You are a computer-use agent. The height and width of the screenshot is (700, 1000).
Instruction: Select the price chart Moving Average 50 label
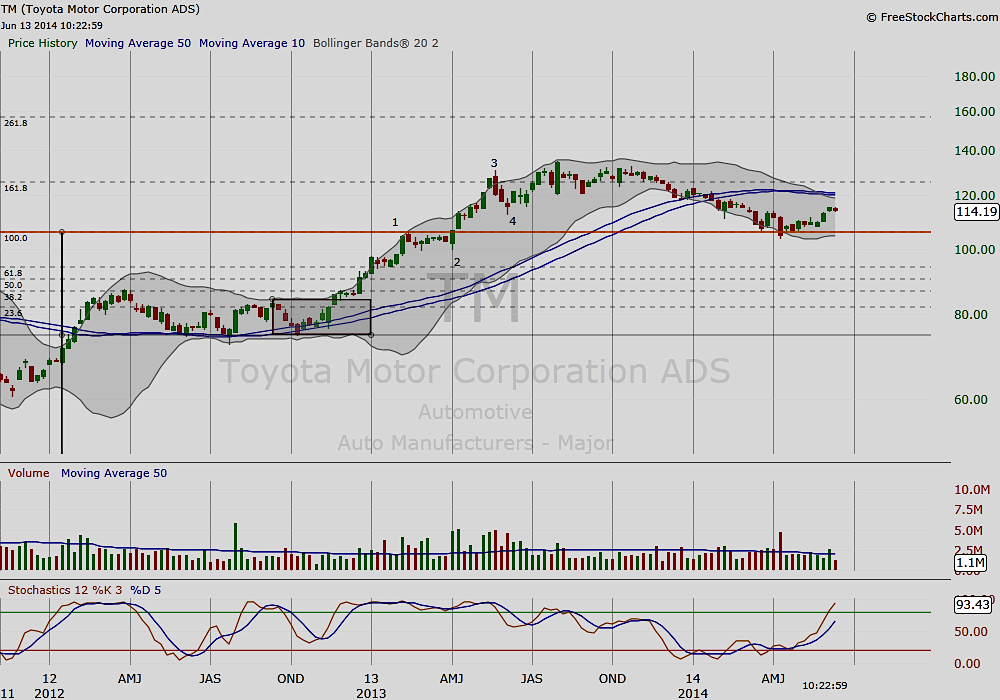(138, 43)
